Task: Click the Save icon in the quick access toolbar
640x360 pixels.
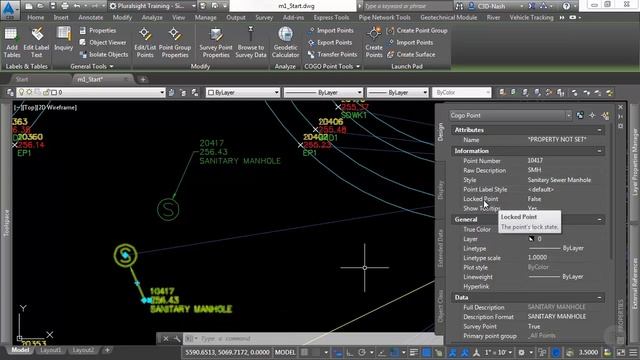Action: (x=53, y=6)
